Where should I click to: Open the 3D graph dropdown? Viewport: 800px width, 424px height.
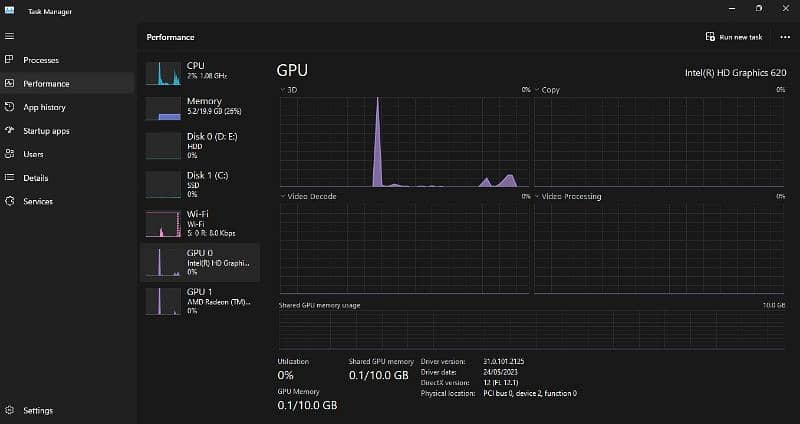283,90
